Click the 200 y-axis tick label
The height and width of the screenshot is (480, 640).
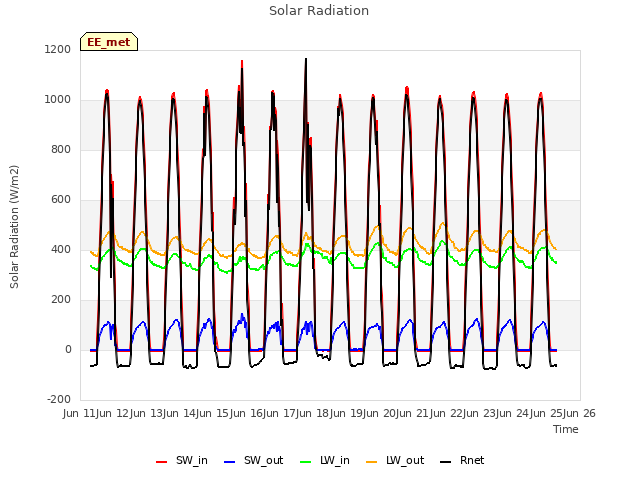(x=61, y=300)
